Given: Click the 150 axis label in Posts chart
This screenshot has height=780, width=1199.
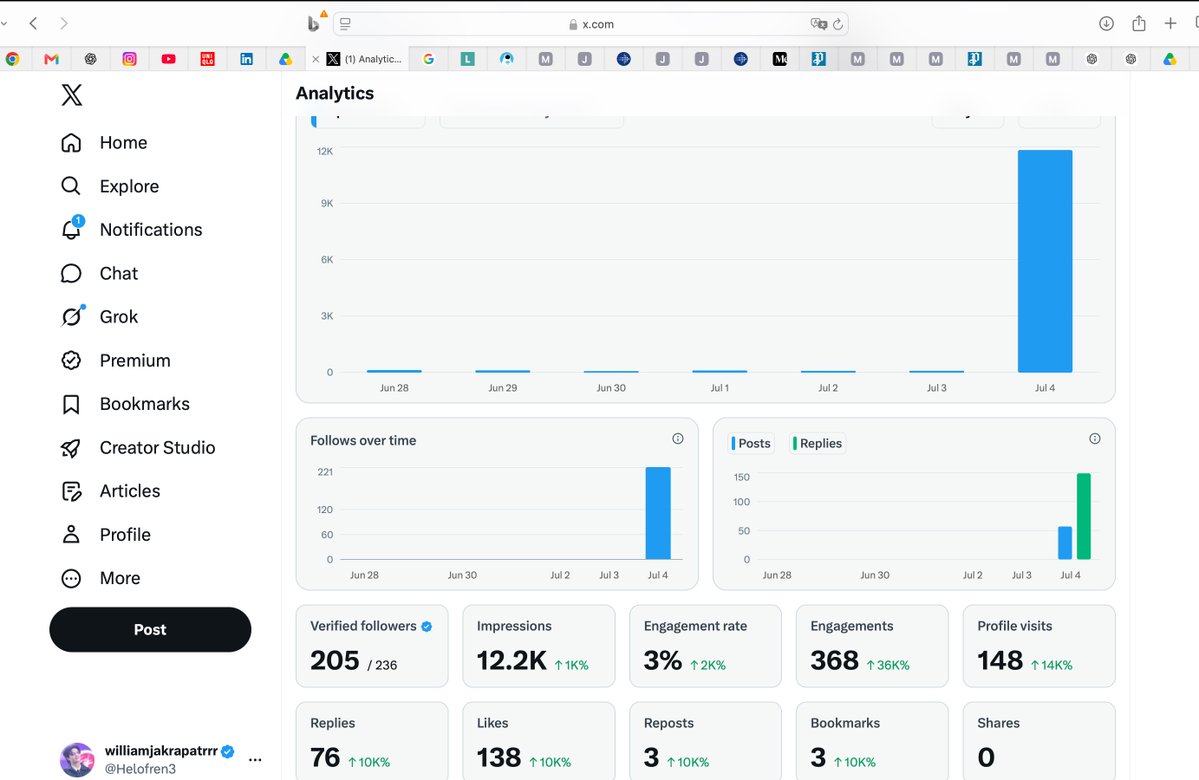Looking at the screenshot, I should (x=742, y=477).
